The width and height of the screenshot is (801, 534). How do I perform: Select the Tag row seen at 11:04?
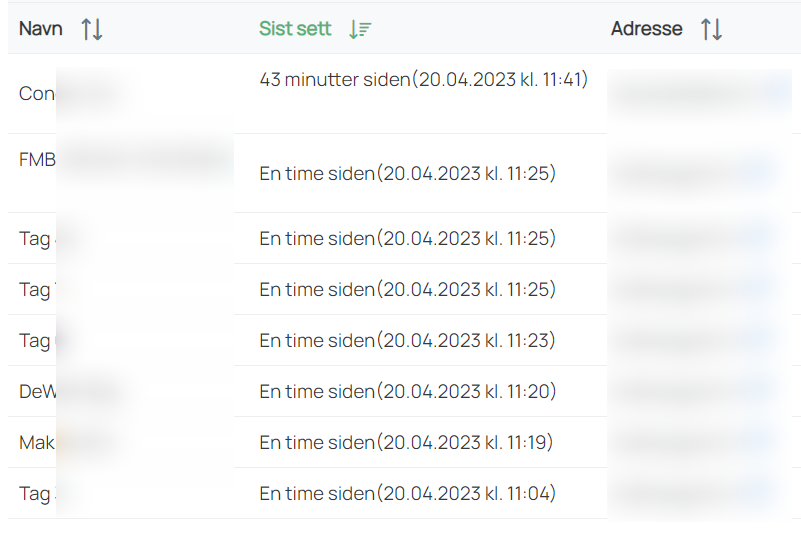[405, 494]
